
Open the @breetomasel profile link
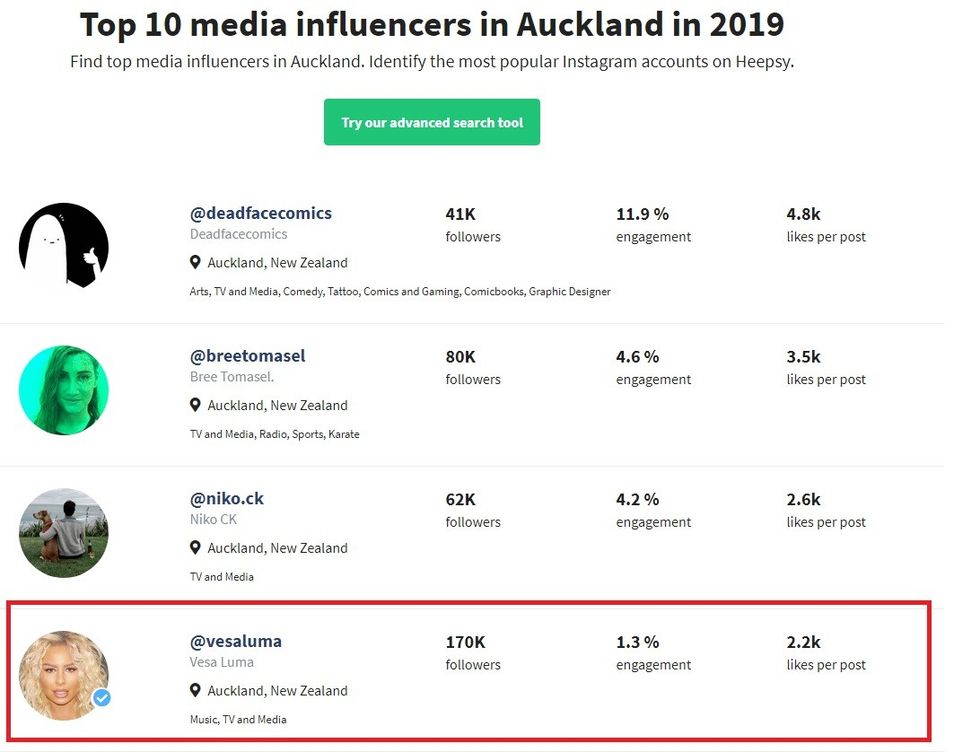(x=248, y=356)
